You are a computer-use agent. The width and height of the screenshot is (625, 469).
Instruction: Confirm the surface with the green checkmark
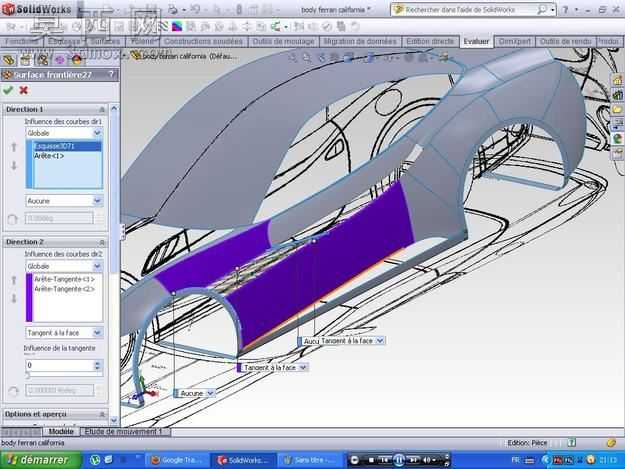tap(8, 90)
